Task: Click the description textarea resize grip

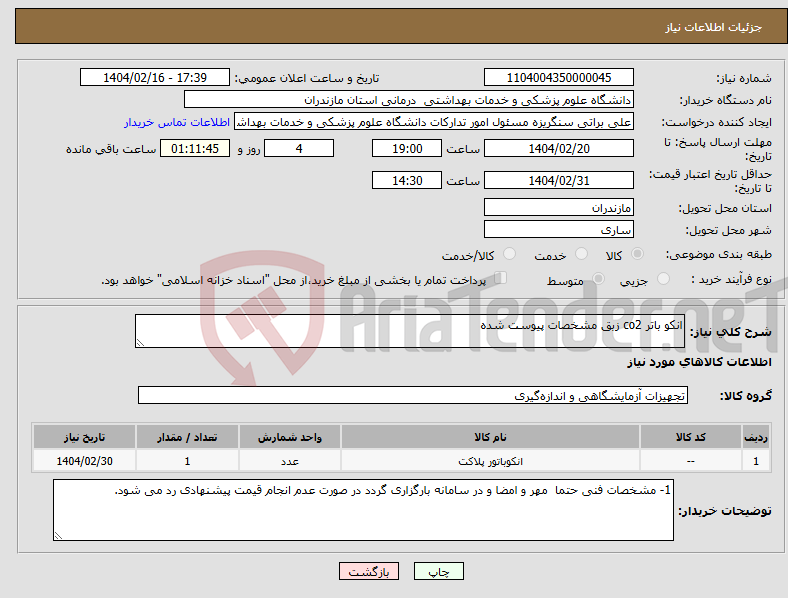Action: [x=140, y=343]
